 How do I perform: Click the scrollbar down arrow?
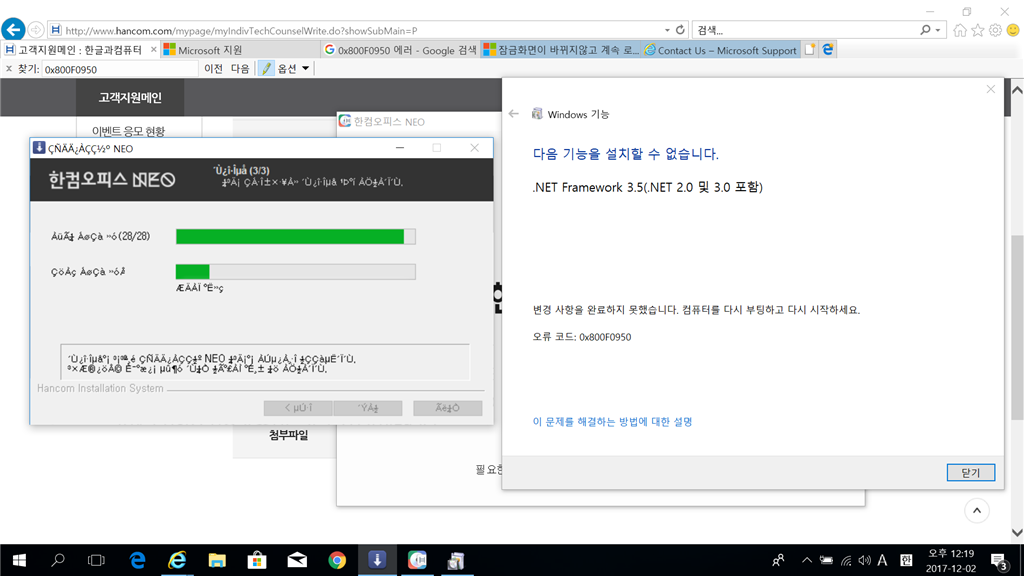(x=1017, y=532)
